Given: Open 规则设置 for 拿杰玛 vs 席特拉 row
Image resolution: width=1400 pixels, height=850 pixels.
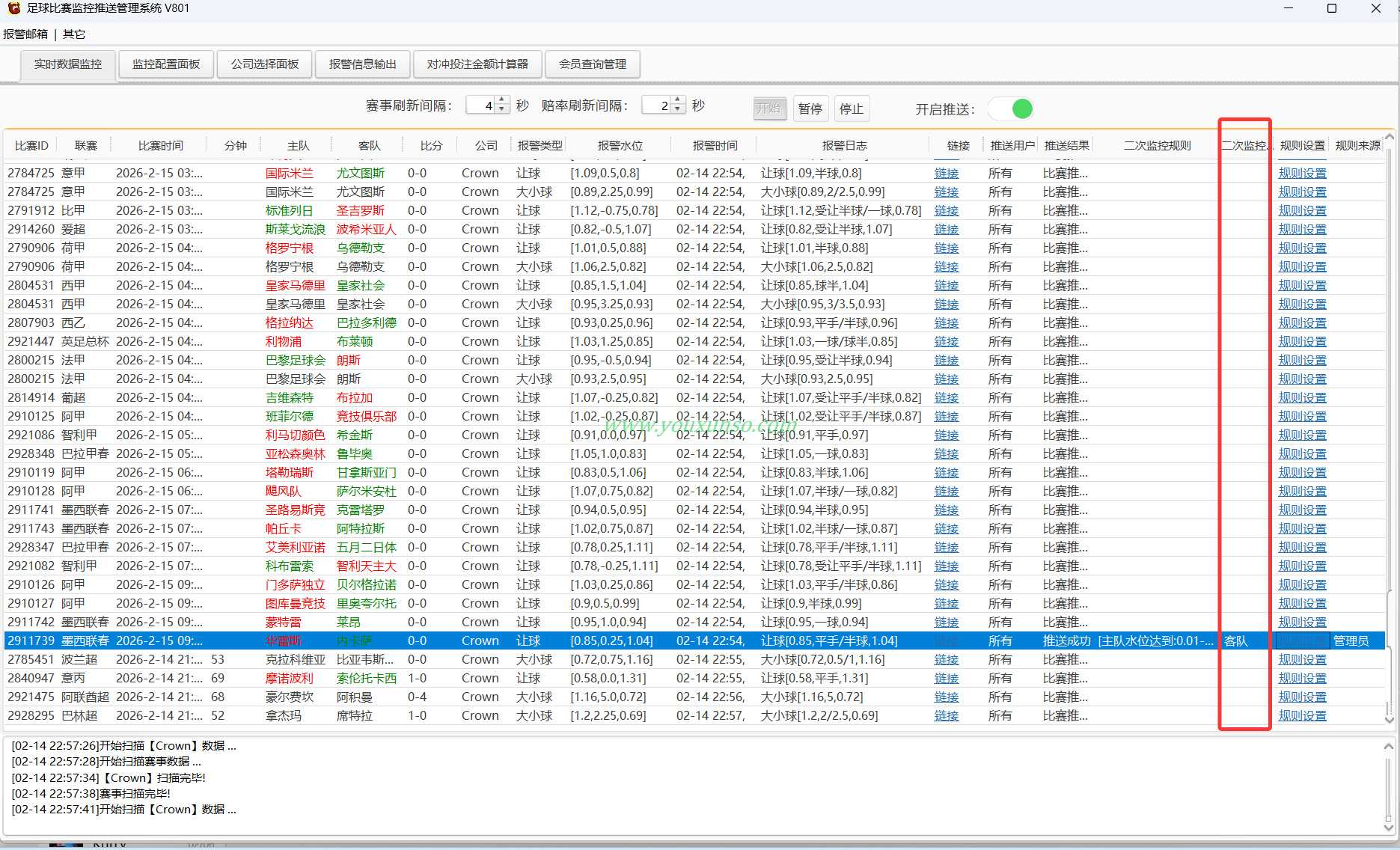Looking at the screenshot, I should (x=1302, y=716).
